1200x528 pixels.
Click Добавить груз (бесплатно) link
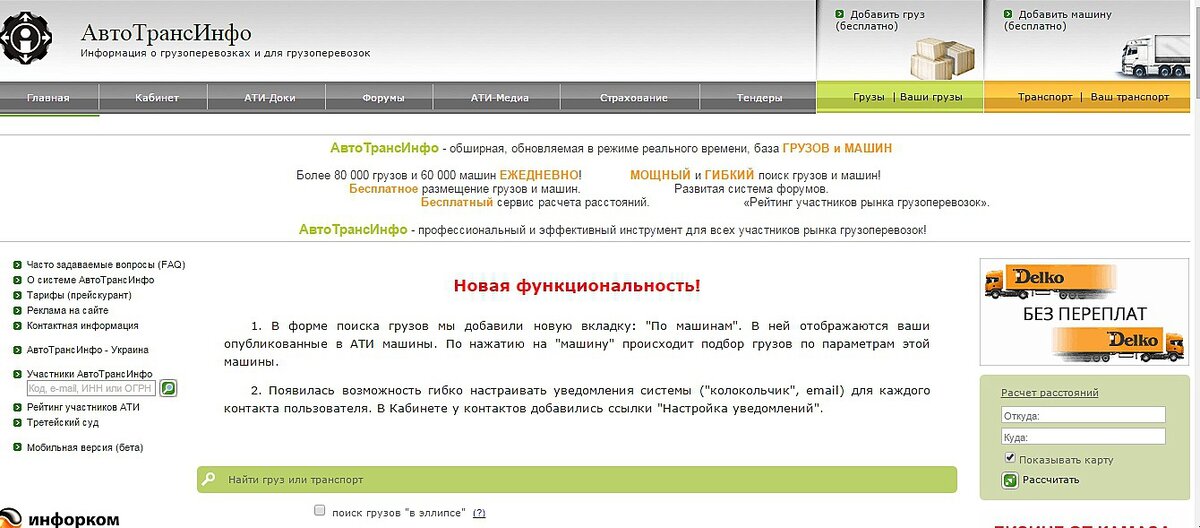pyautogui.click(x=880, y=20)
